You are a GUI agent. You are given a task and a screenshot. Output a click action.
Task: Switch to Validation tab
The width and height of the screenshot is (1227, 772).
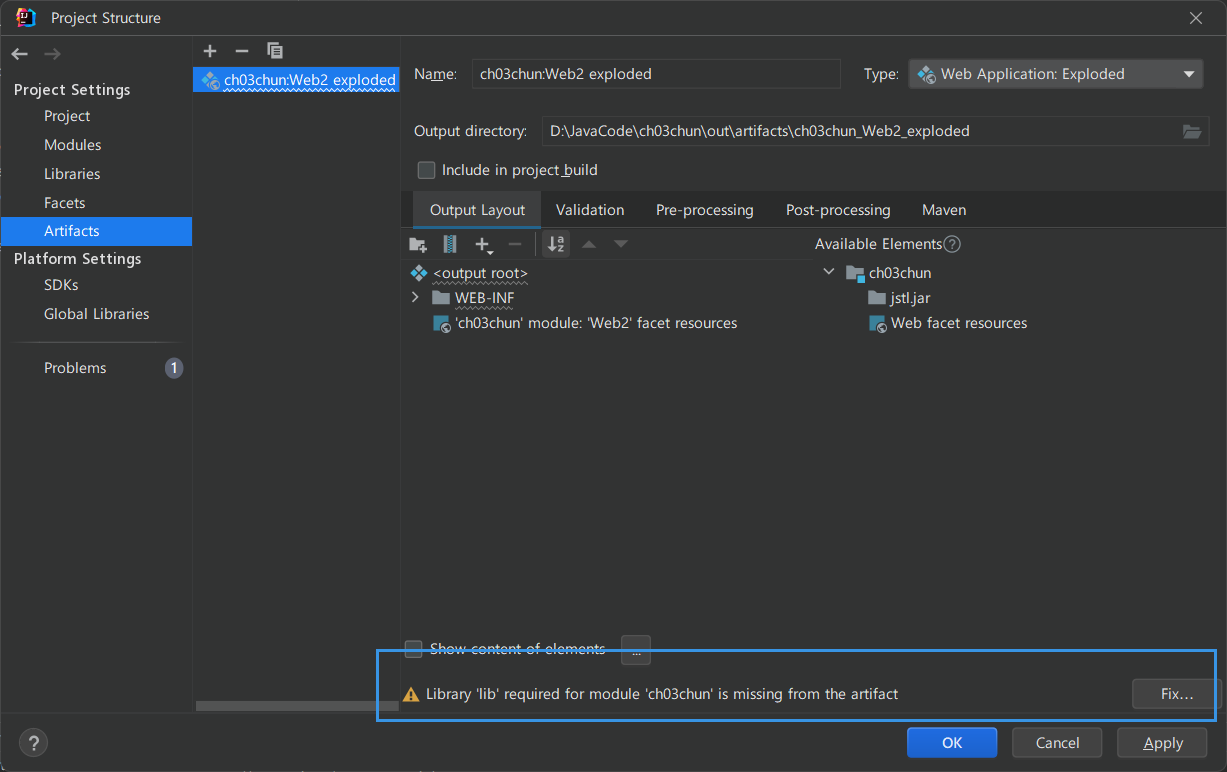tap(590, 210)
